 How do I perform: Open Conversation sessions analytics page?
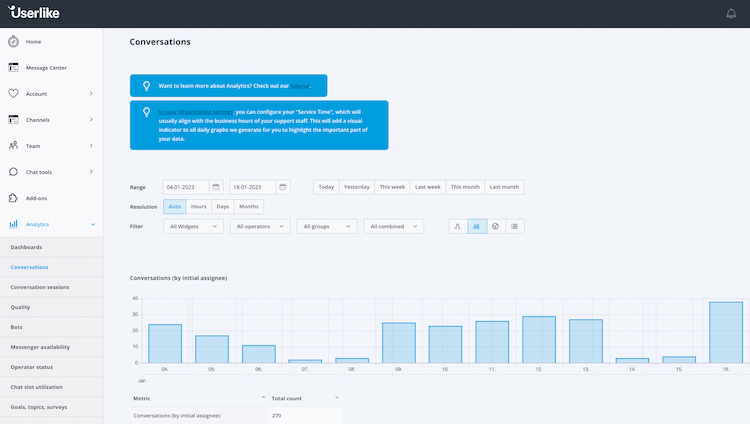40,287
